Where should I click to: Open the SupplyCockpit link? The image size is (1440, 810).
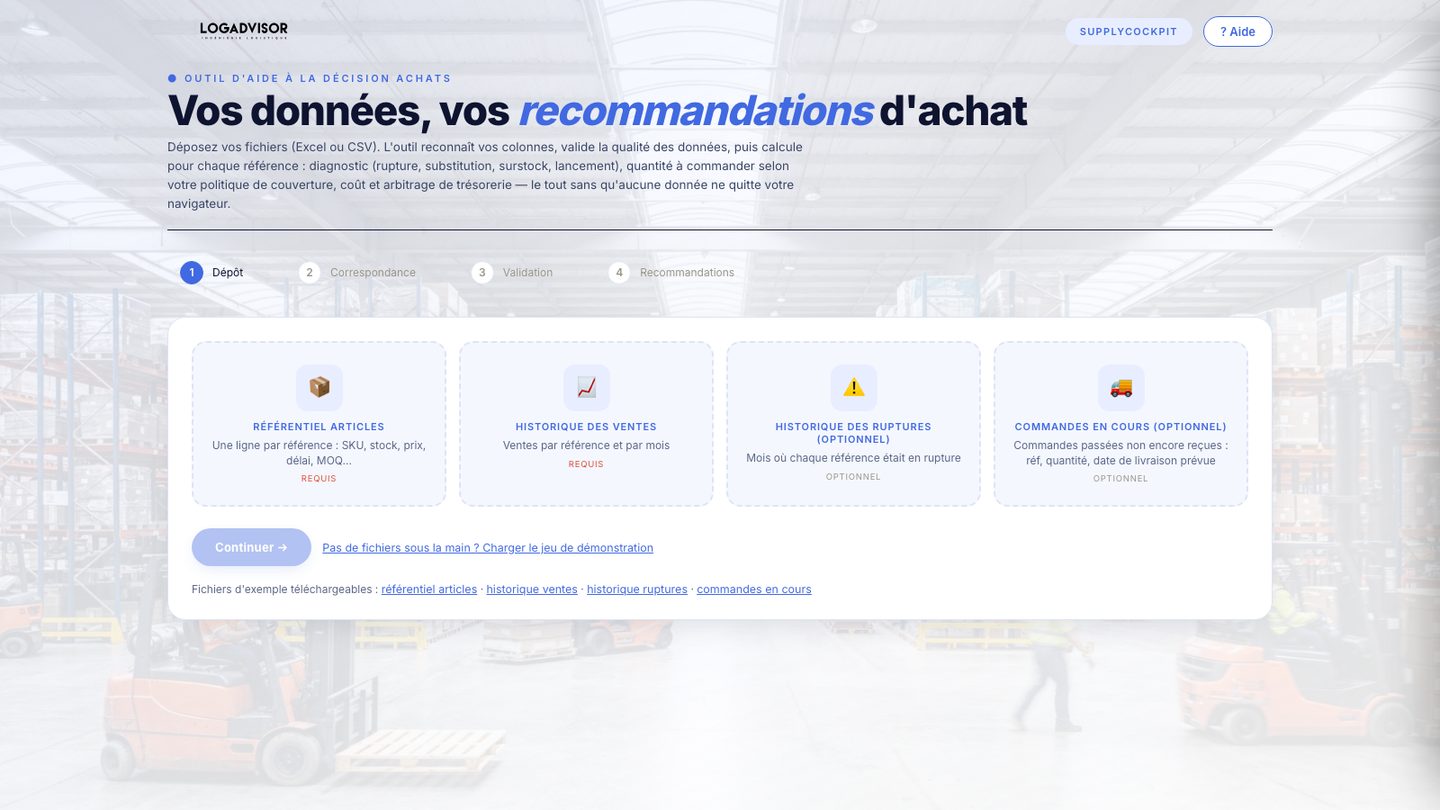[x=1128, y=31]
